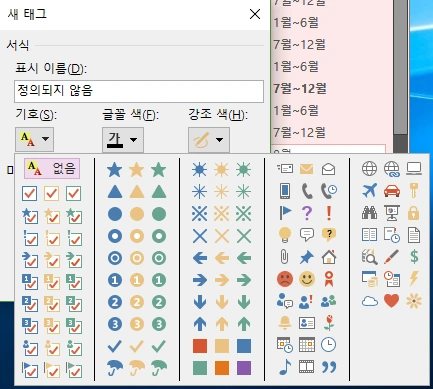
Task: Choose the blue X cross symbol
Action: point(200,236)
